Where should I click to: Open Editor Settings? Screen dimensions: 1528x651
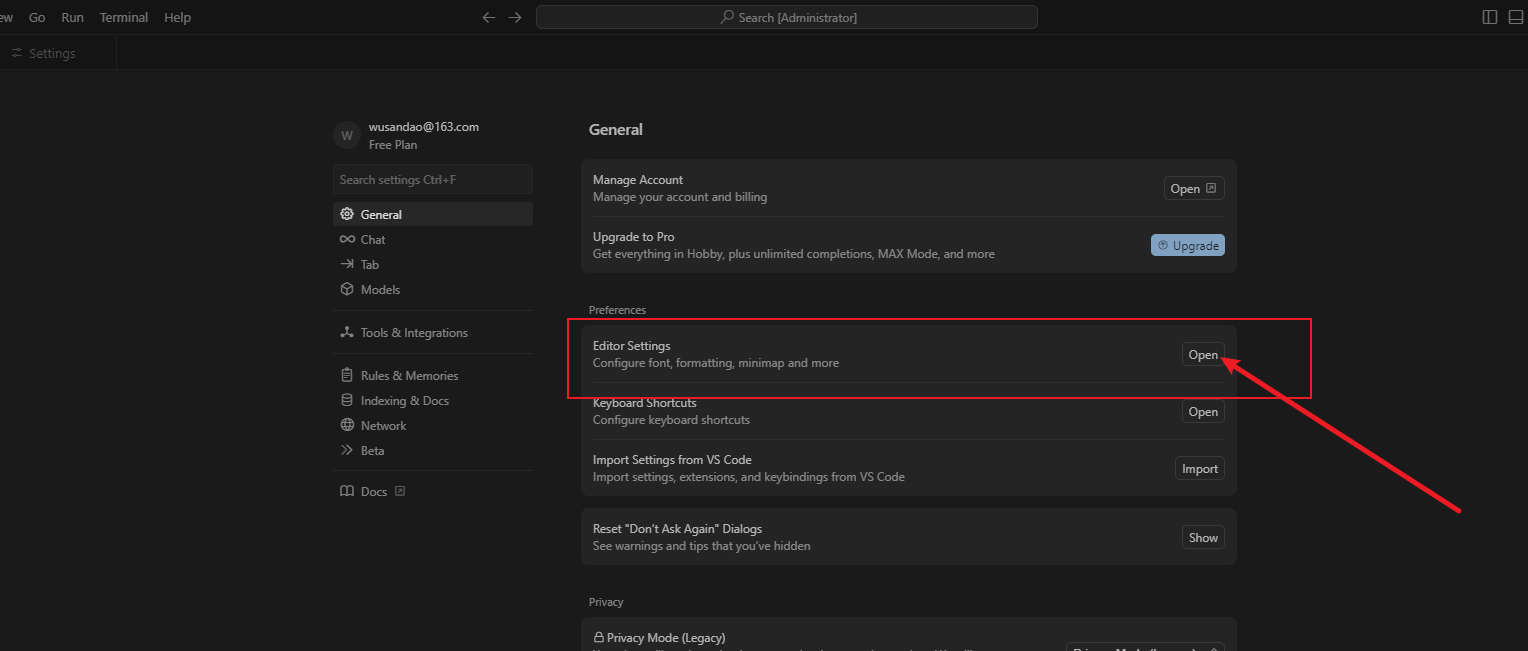pyautogui.click(x=1203, y=355)
